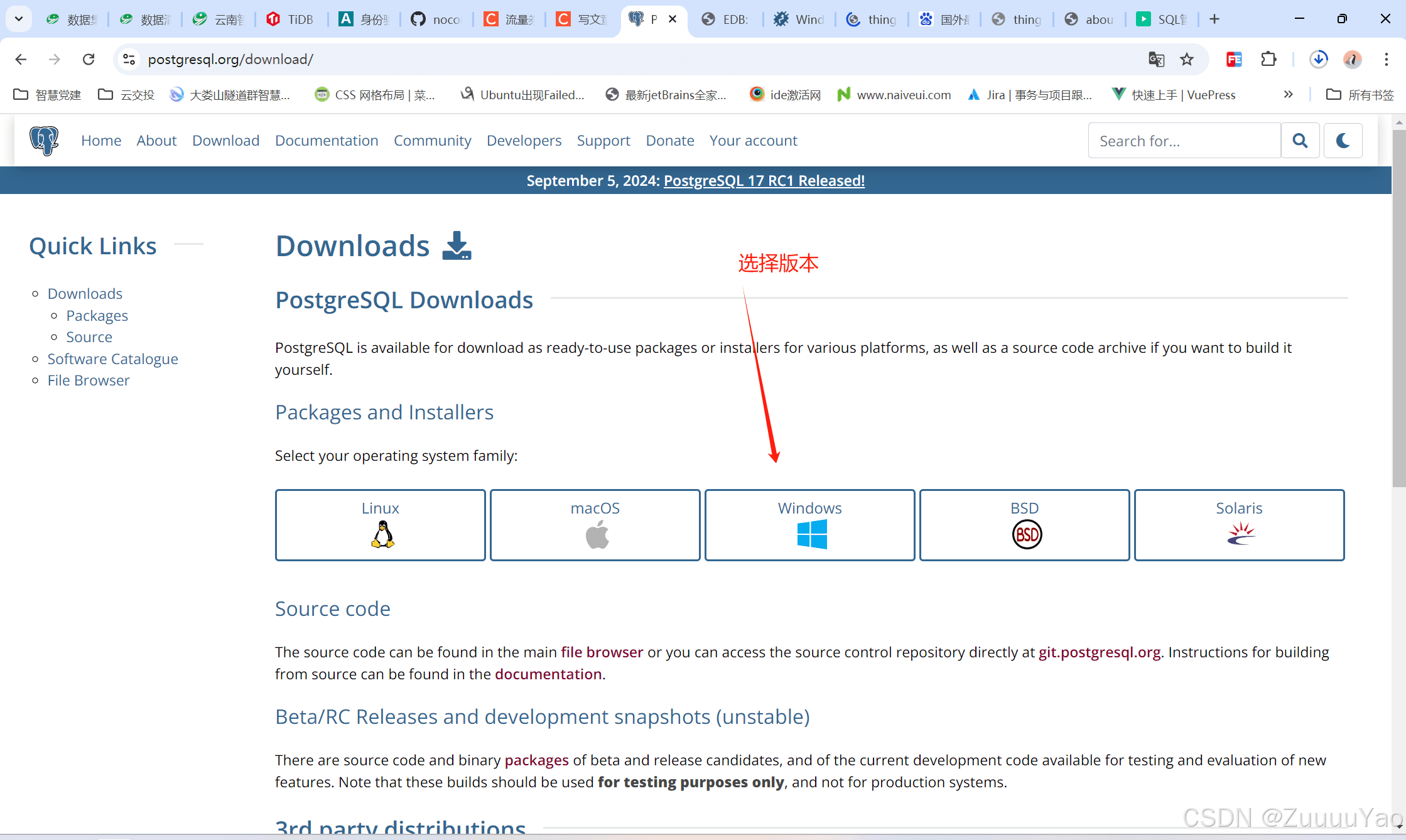The width and height of the screenshot is (1406, 840).
Task: Open the 所有书签 folder
Action: coord(1360,95)
